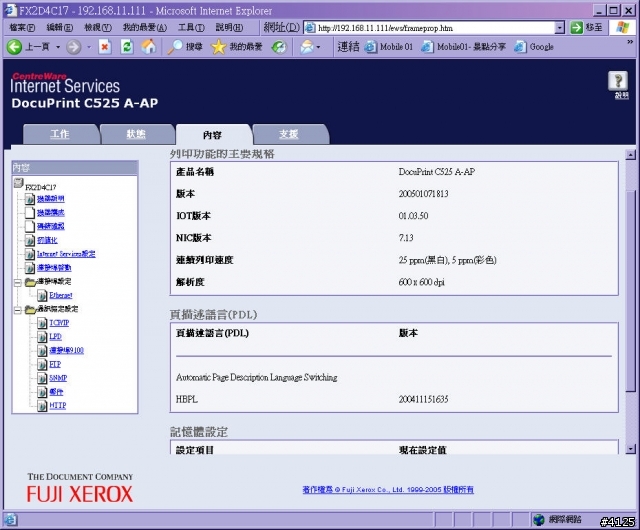This screenshot has width=640, height=530.
Task: Open the FTP protocol link
Action: click(55, 364)
